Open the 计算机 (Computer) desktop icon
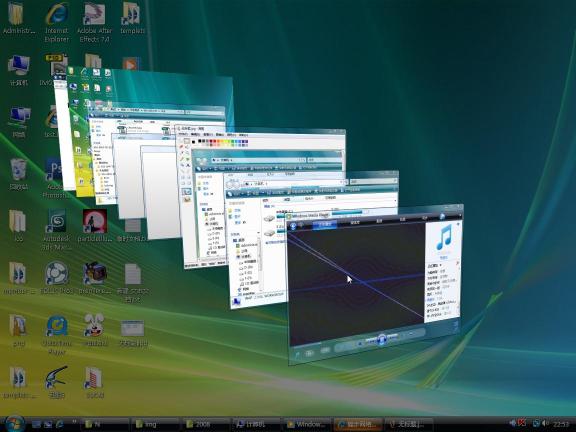Viewport: 576px width, 432px height. [x=18, y=71]
